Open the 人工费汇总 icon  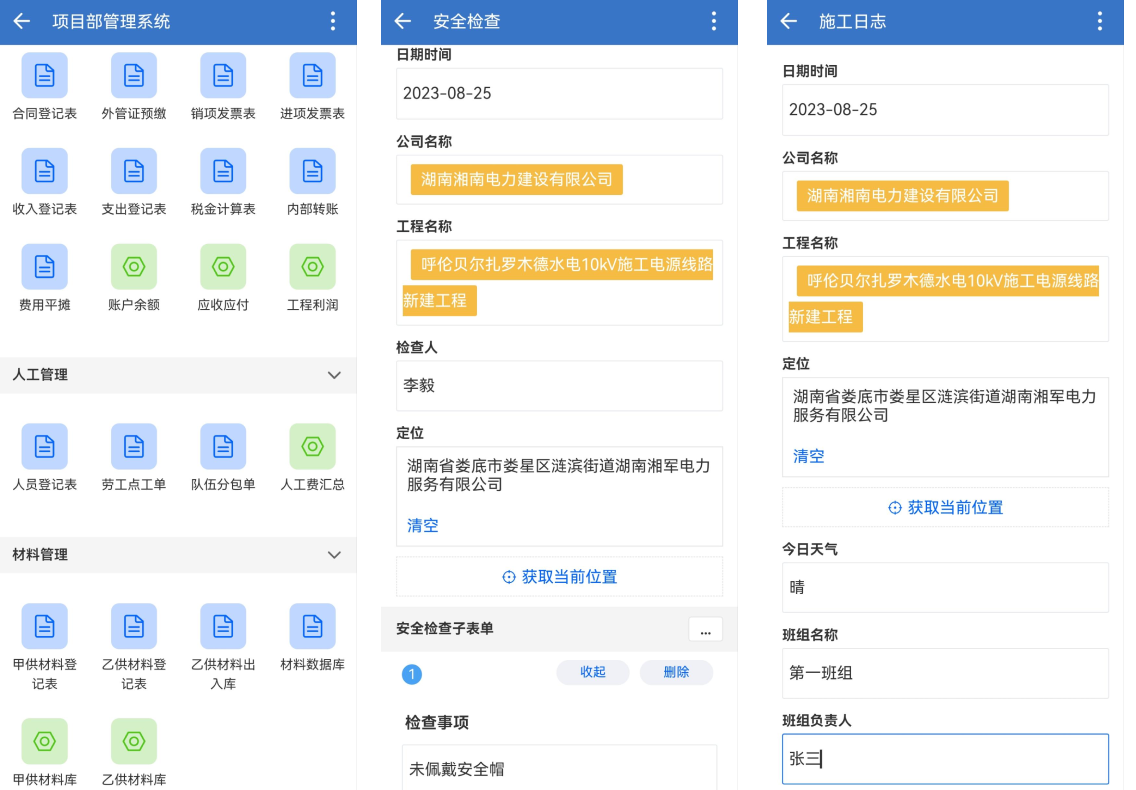[x=312, y=447]
